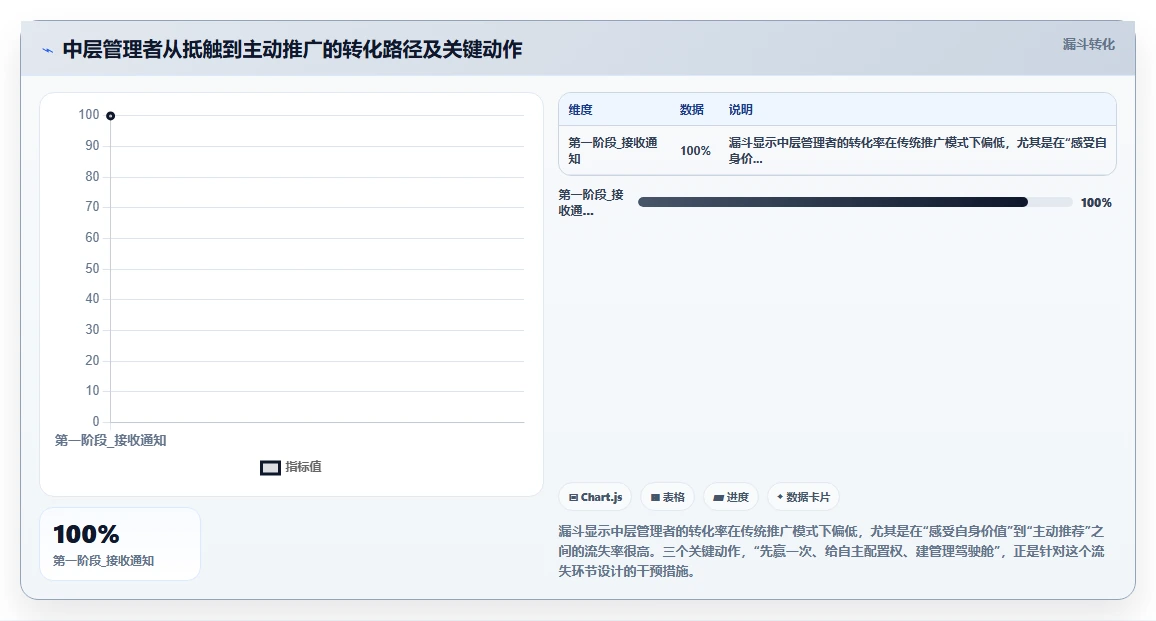Toggle the 指标值 legend swatch
The height and width of the screenshot is (621, 1156).
click(x=271, y=468)
